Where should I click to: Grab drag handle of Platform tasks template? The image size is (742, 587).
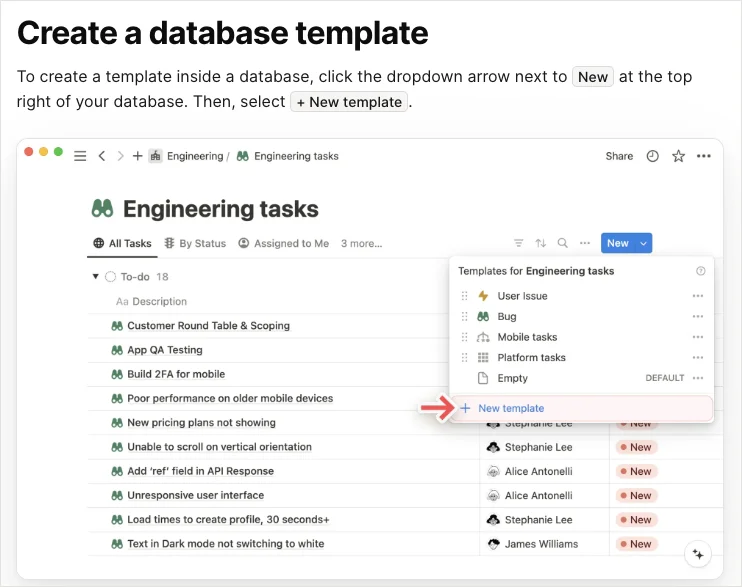point(464,357)
